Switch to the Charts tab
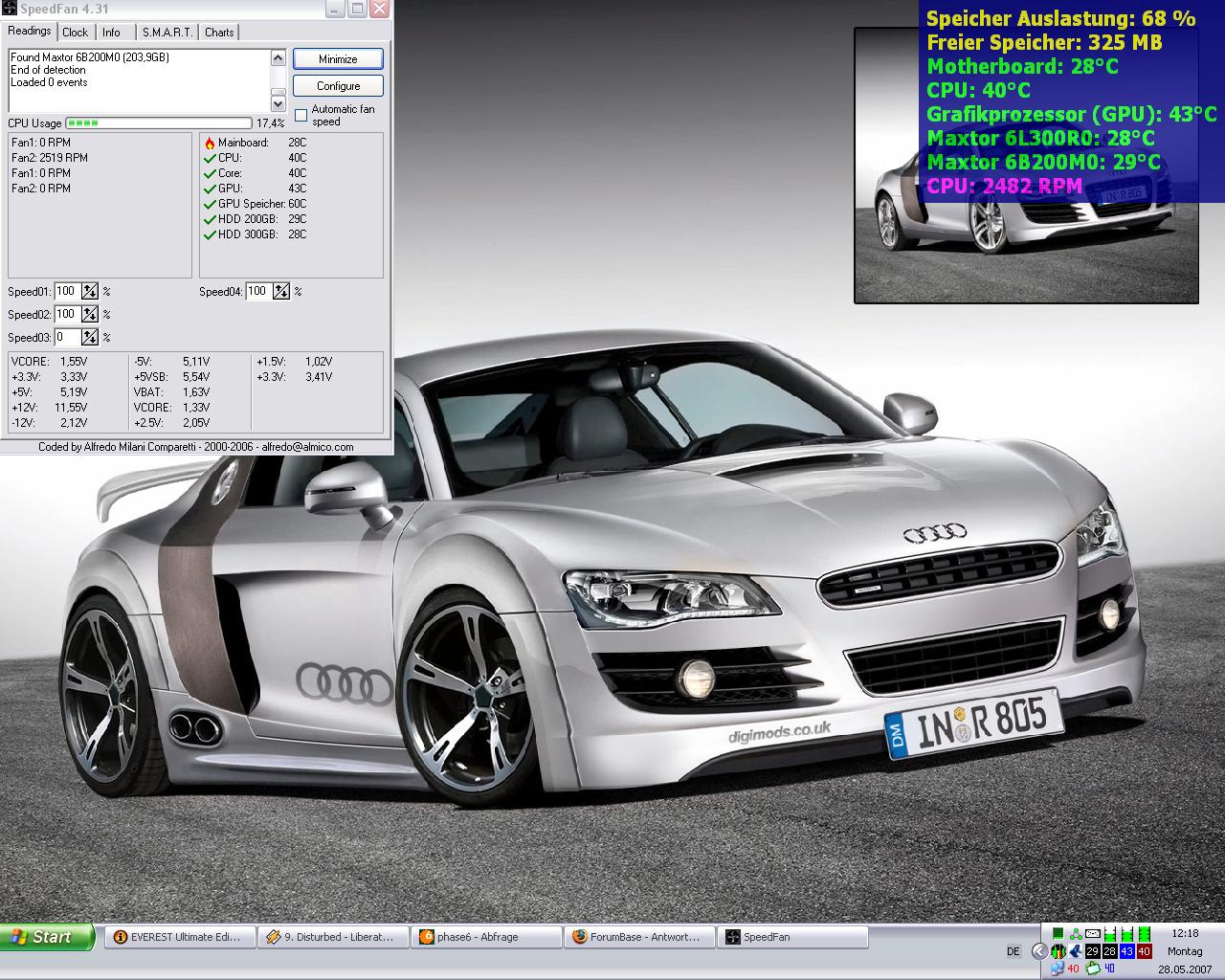 [x=219, y=33]
